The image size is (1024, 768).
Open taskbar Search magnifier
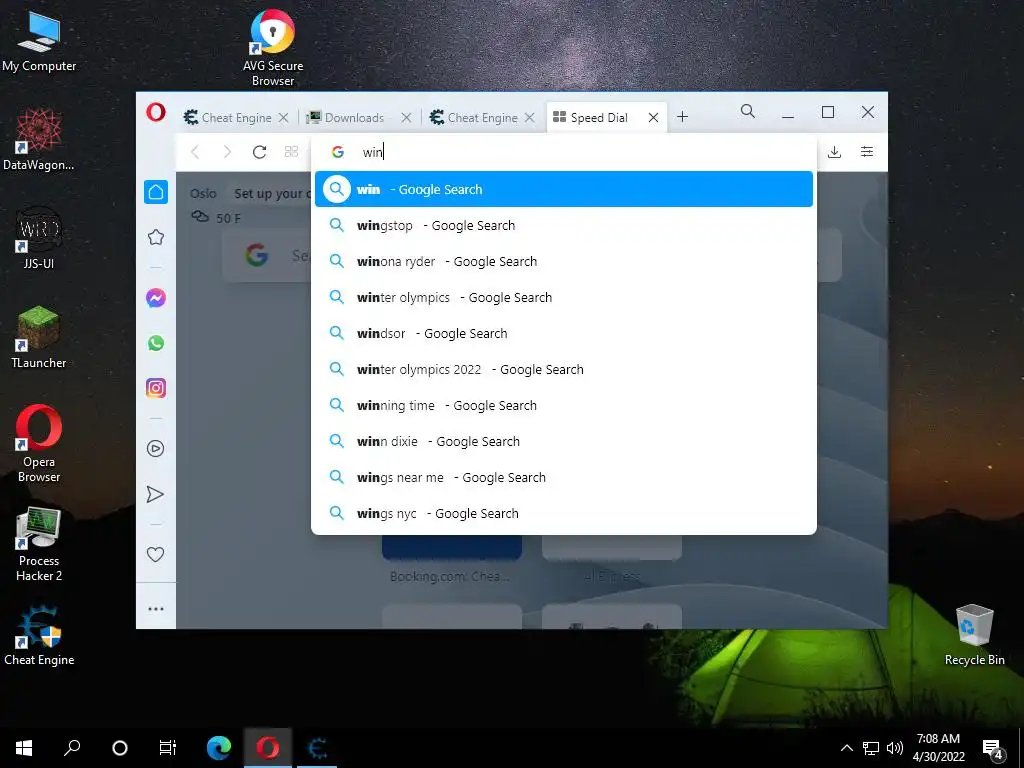click(72, 748)
